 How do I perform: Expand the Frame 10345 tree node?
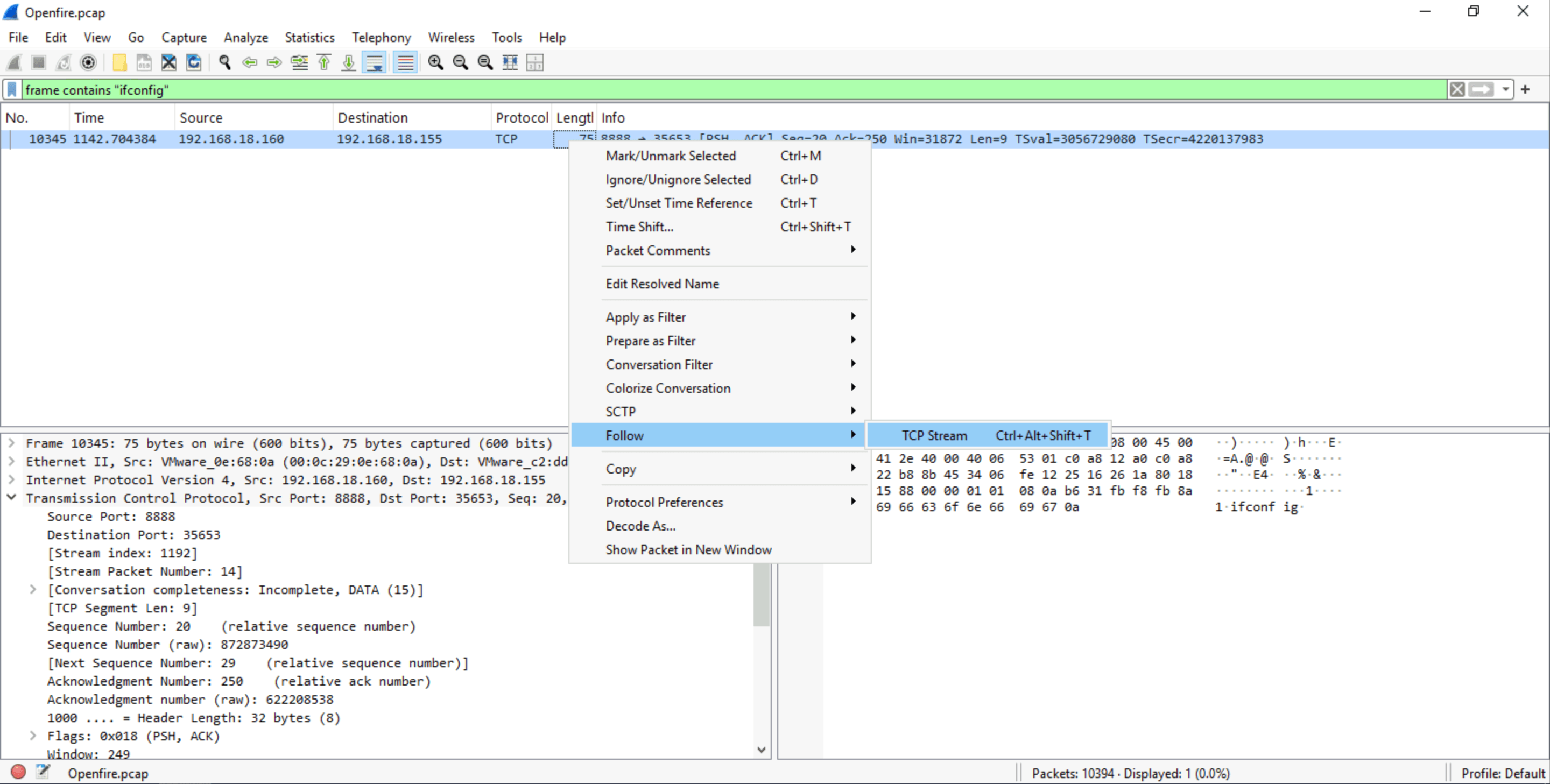pyautogui.click(x=11, y=443)
